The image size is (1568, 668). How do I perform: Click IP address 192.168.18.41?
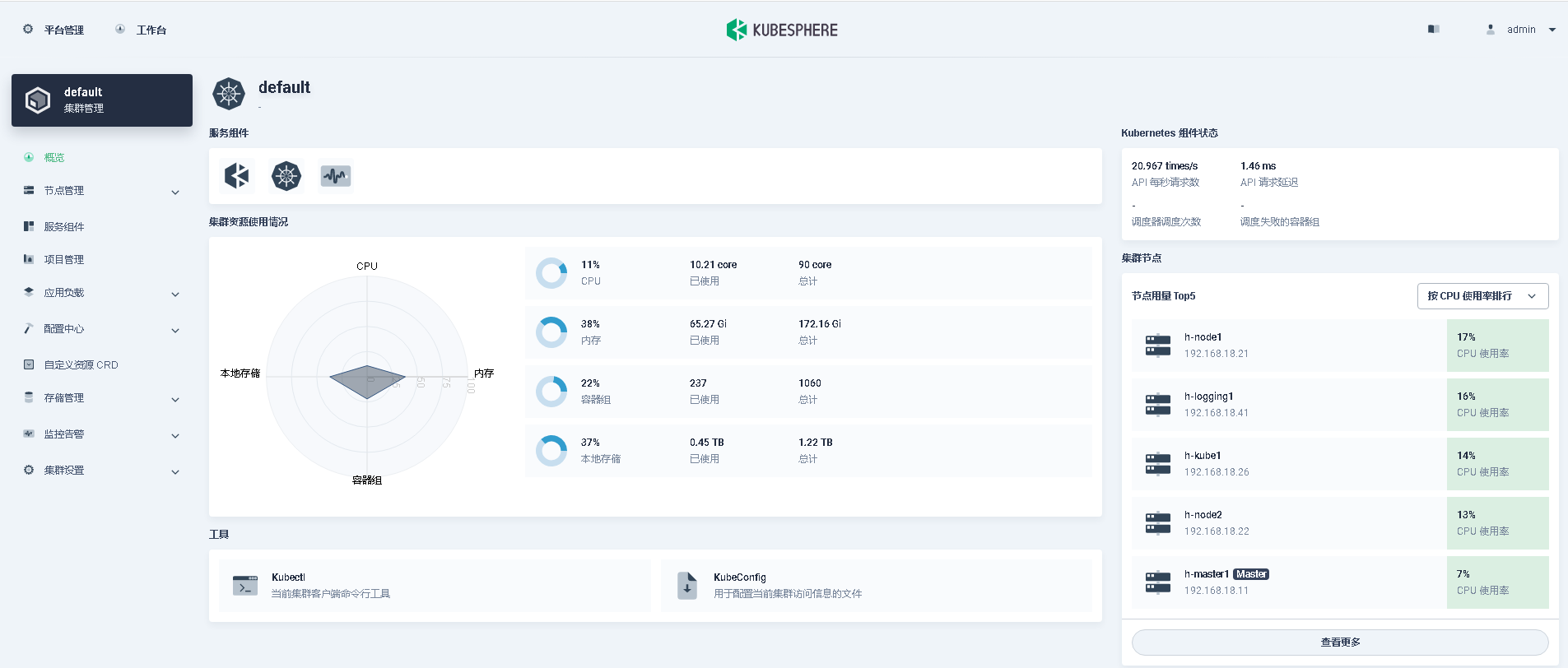1217,413
